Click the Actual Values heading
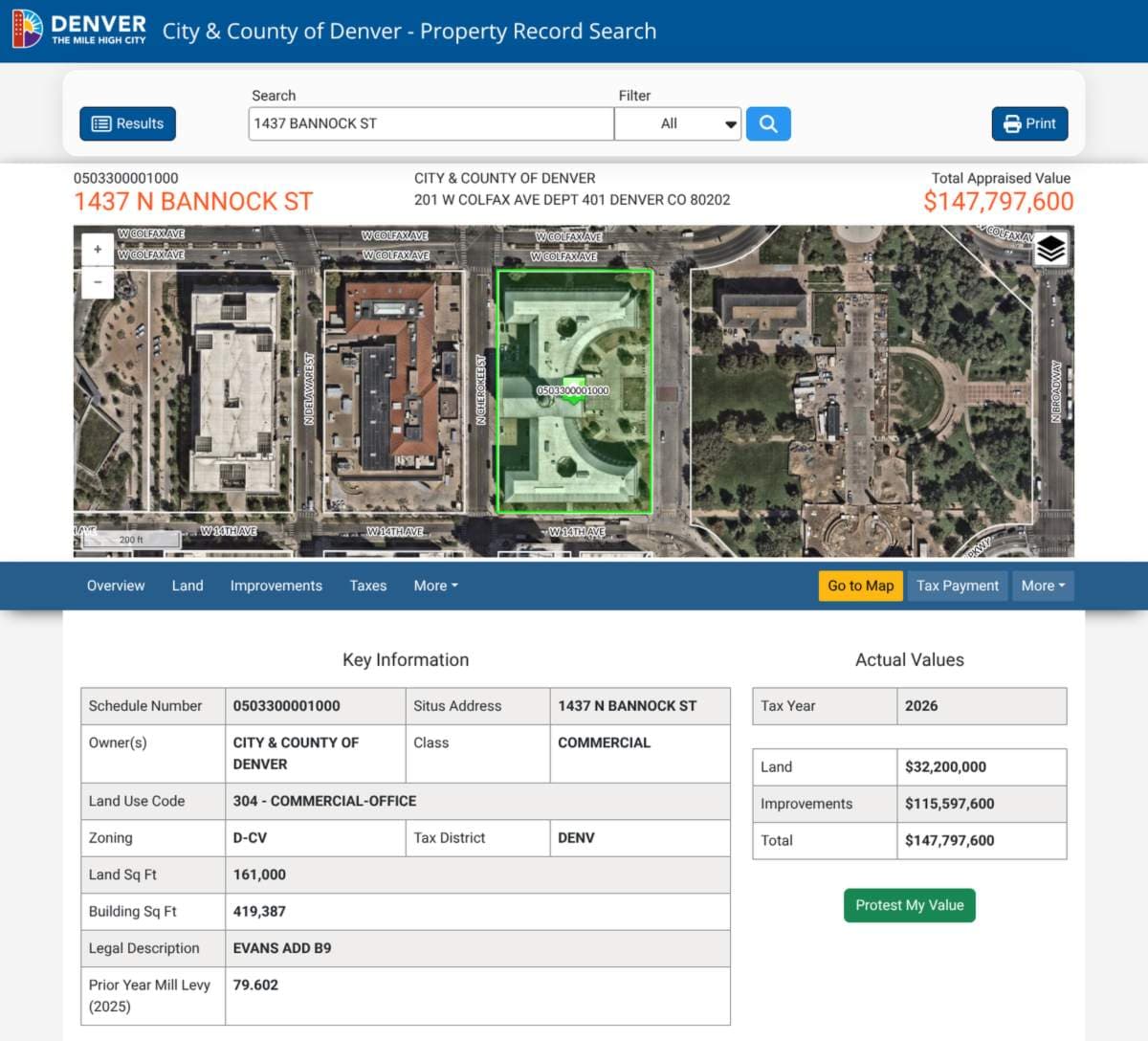Screen dimensions: 1148x1041 point(910,660)
